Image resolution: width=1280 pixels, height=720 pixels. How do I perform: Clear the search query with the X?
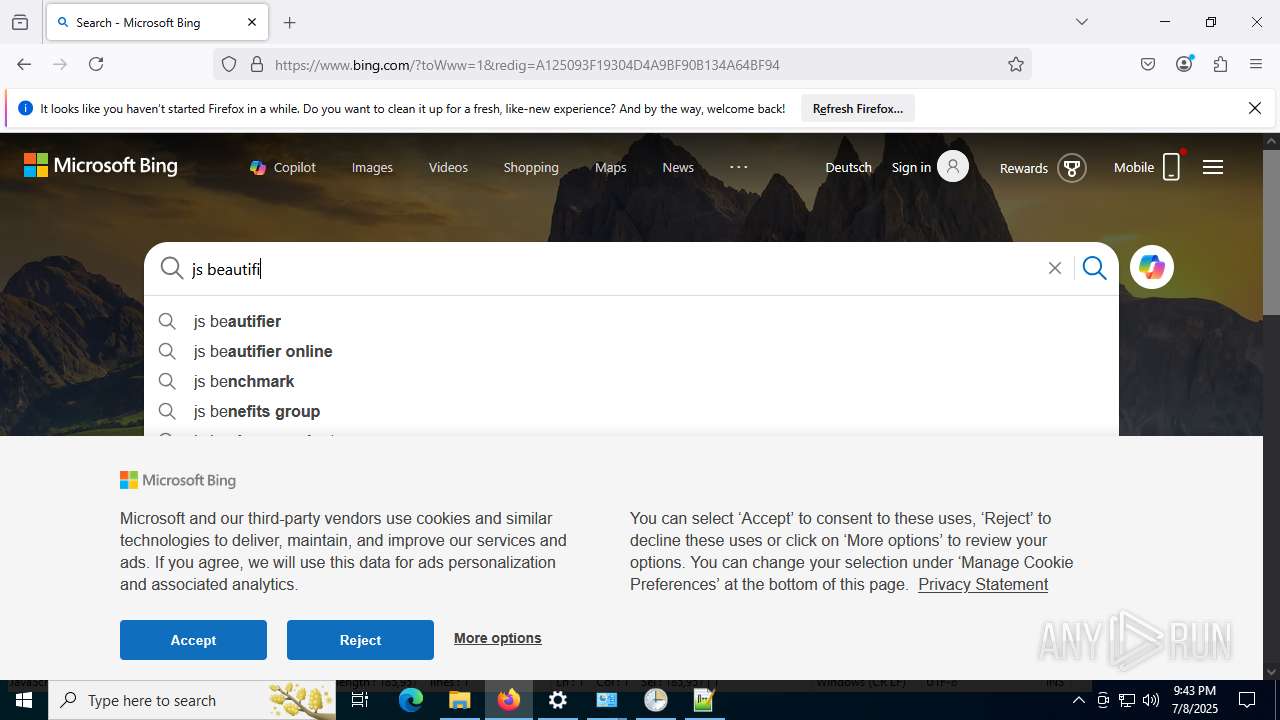pos(1054,268)
